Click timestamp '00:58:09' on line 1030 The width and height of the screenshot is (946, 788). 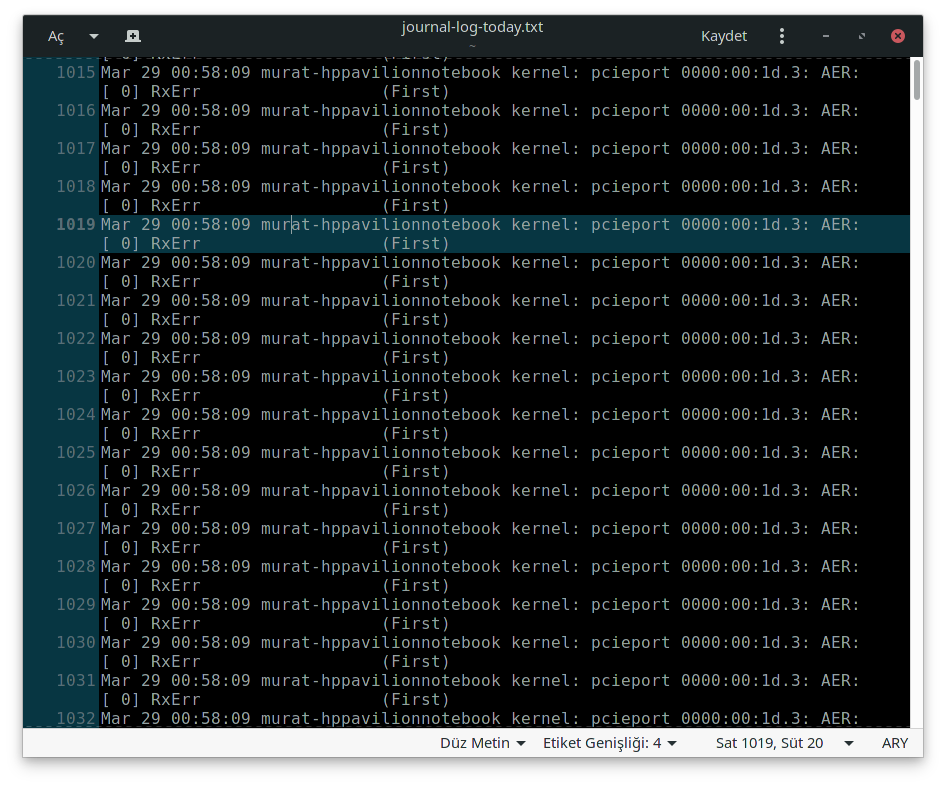tap(211, 643)
